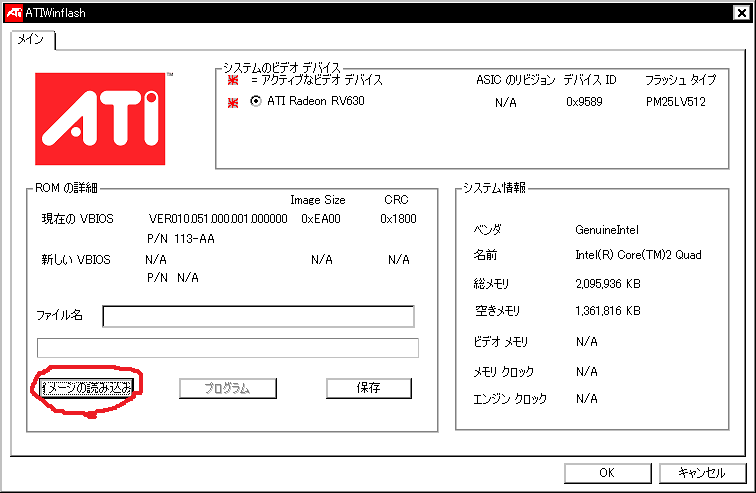Click the 現在の VBIOS label
Image resolution: width=756 pixels, height=493 pixels.
[78, 219]
